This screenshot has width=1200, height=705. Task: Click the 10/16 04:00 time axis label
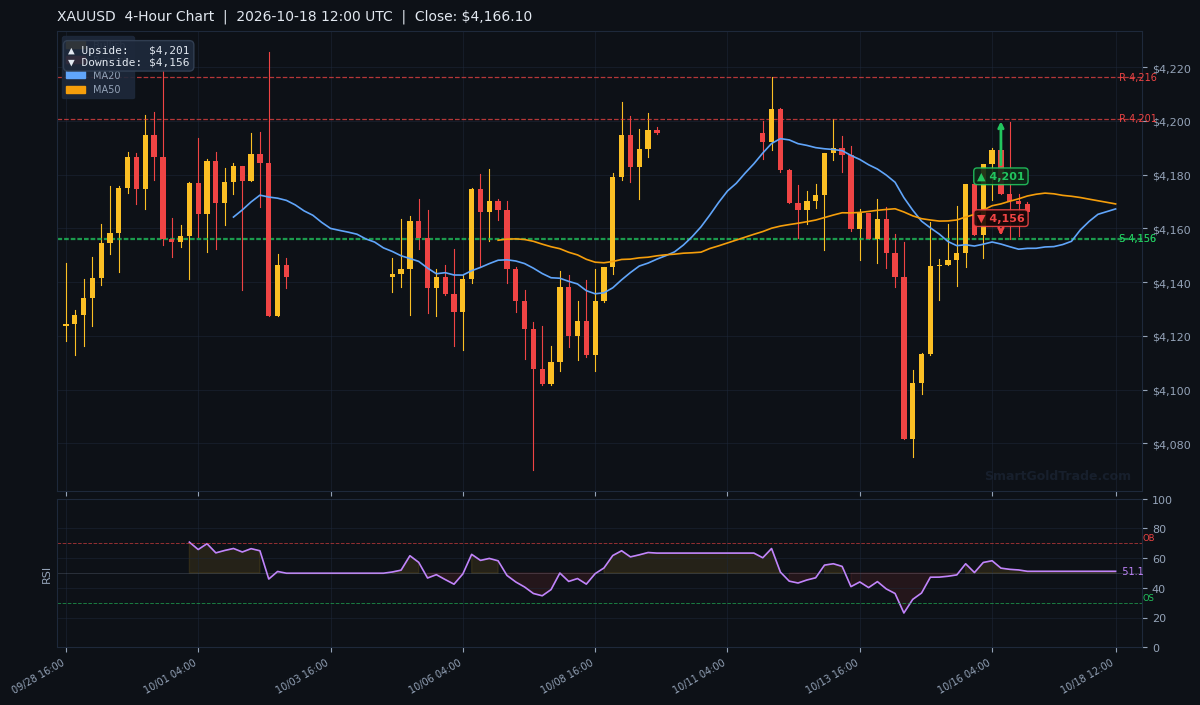point(965,676)
